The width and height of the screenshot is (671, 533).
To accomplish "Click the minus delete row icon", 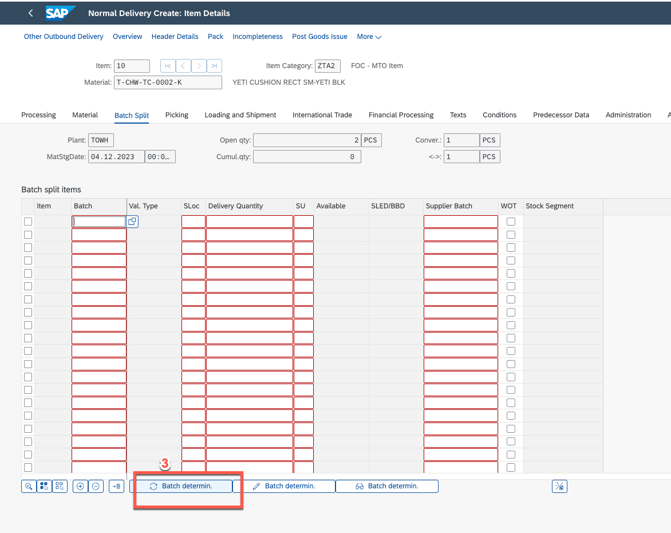I will tap(96, 486).
